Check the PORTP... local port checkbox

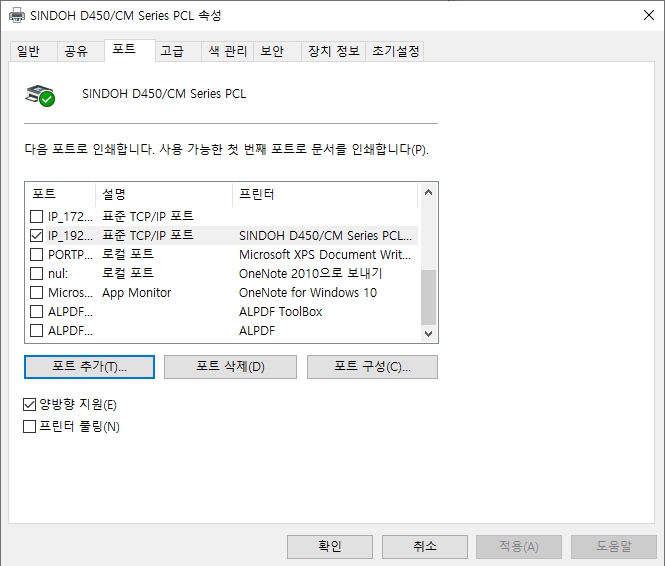point(36,255)
